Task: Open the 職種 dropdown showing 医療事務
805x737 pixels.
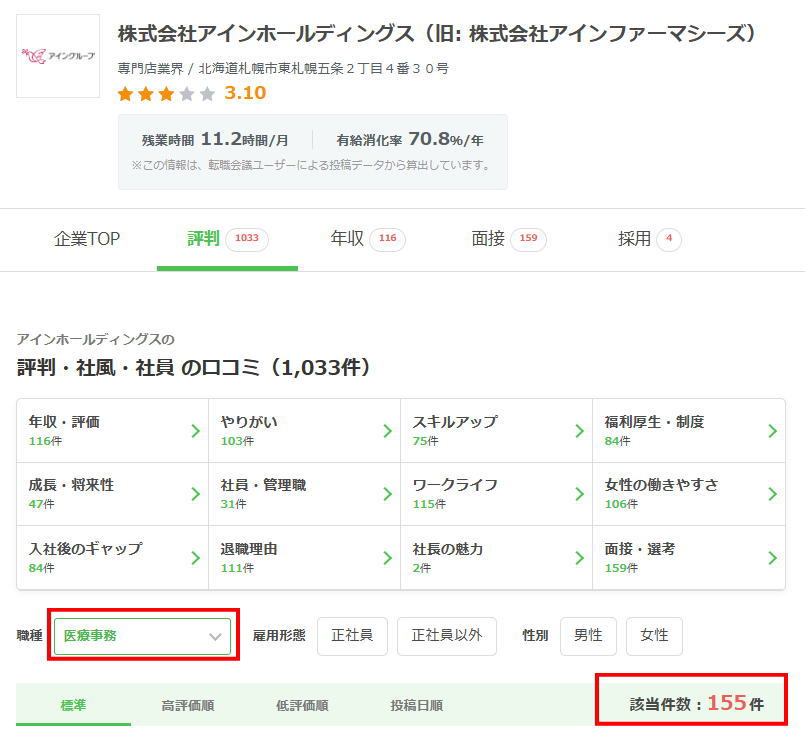Action: pyautogui.click(x=142, y=636)
